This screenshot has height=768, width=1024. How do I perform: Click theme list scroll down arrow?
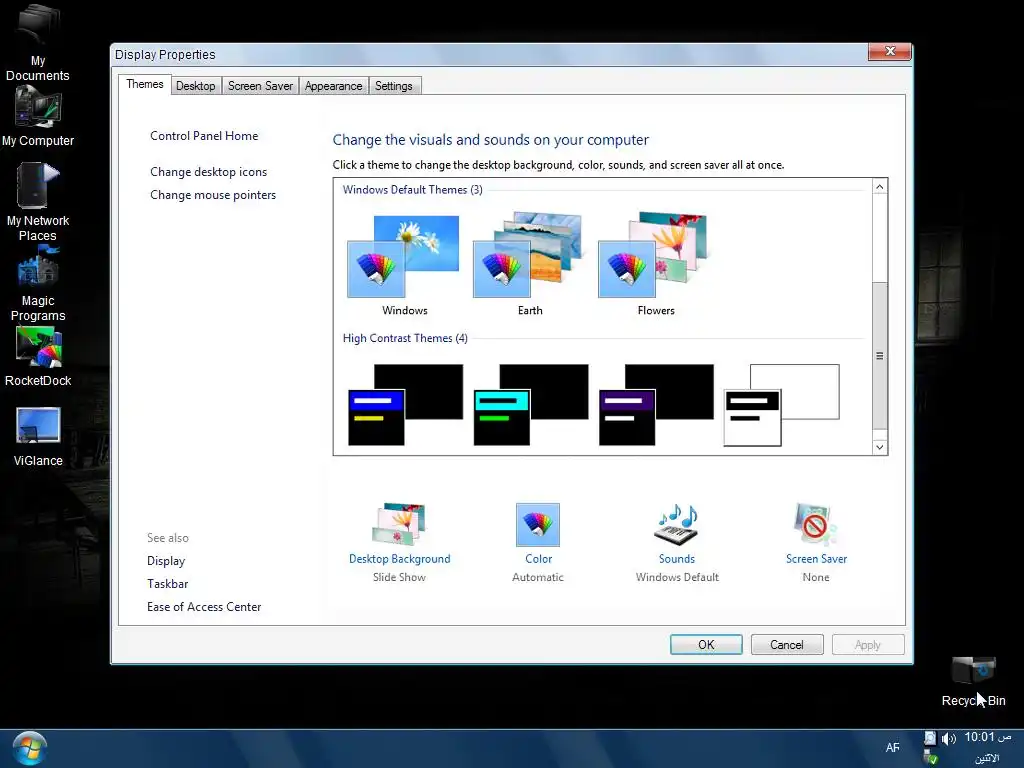click(x=880, y=447)
